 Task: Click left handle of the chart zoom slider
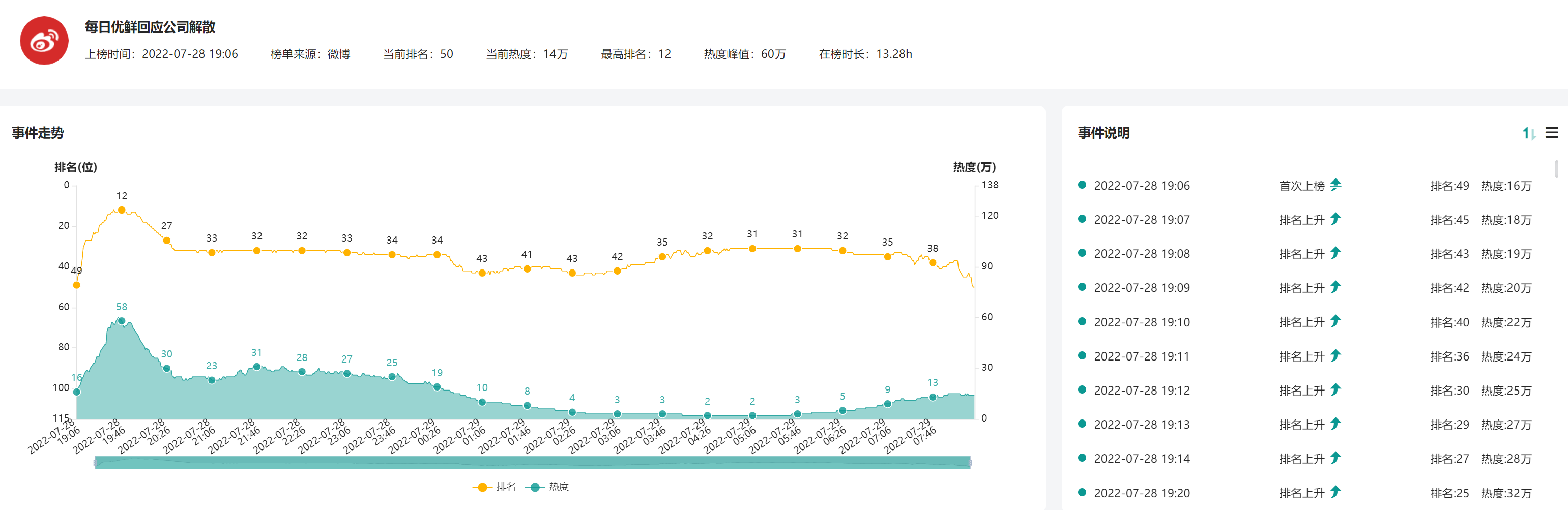pyautogui.click(x=96, y=463)
